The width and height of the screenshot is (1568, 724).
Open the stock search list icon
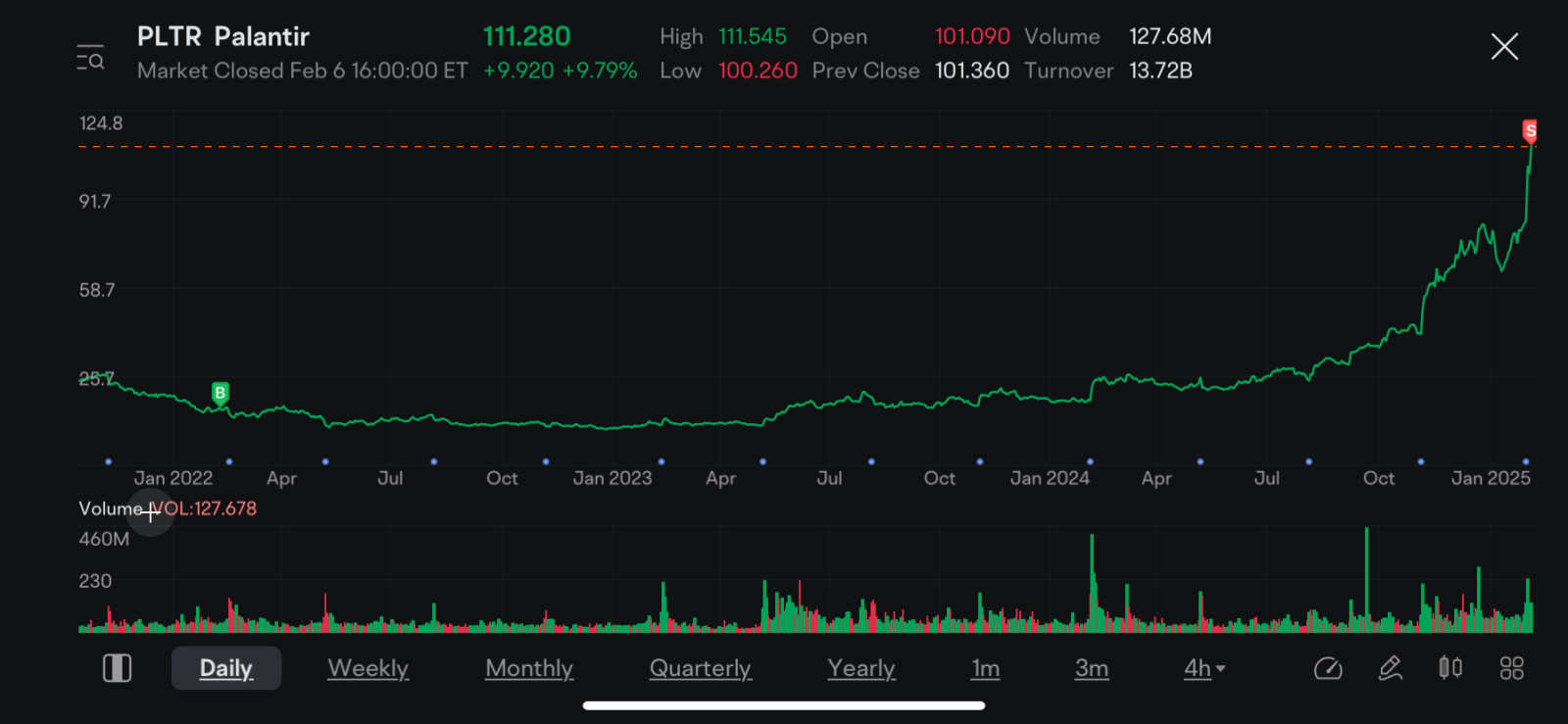(x=90, y=58)
